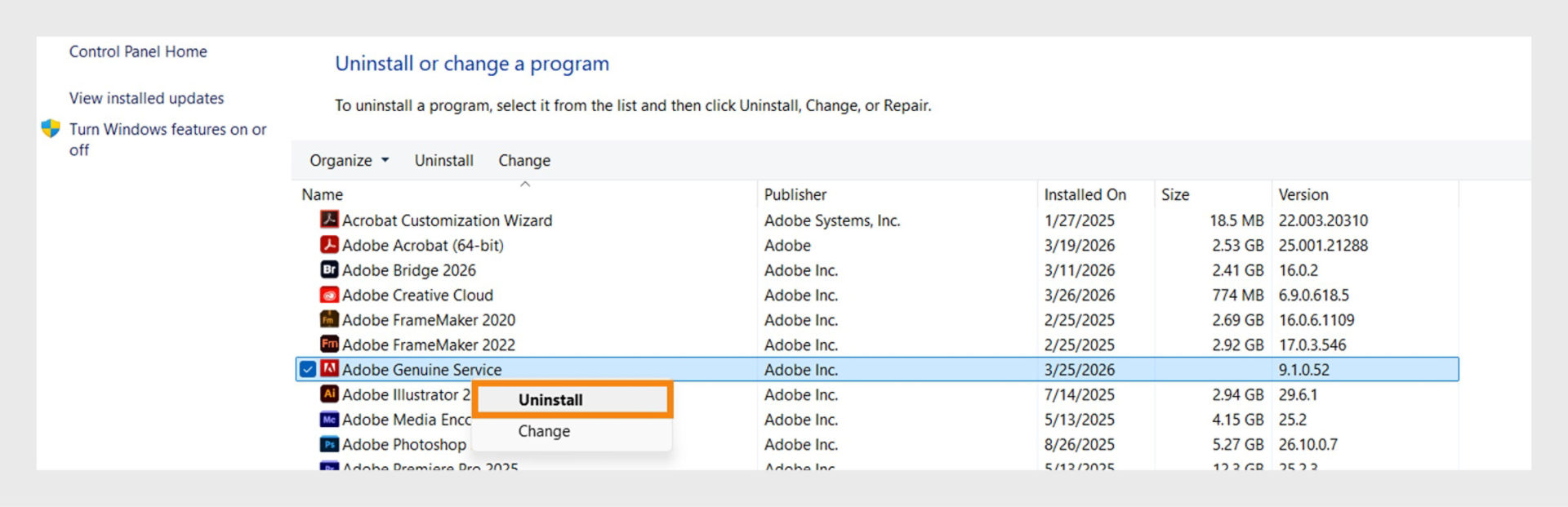This screenshot has height=507, width=1568.
Task: Uncheck the Adobe Genuine Service checkbox
Action: tap(308, 369)
